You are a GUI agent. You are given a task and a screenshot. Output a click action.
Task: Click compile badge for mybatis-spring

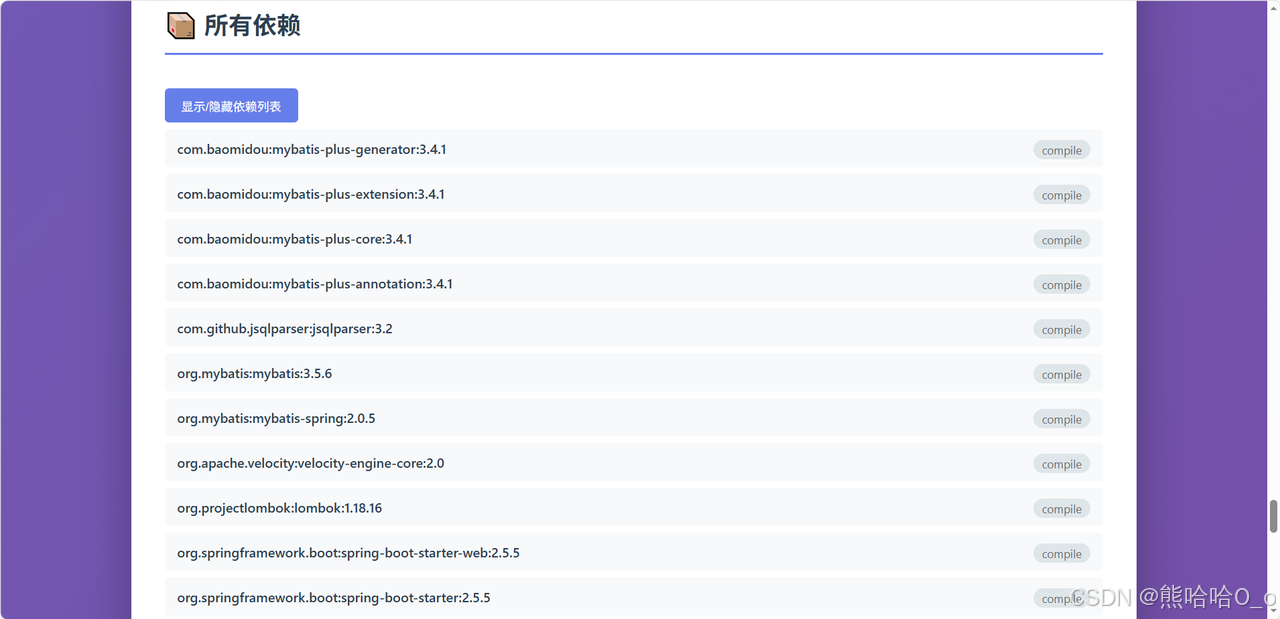[x=1061, y=419]
